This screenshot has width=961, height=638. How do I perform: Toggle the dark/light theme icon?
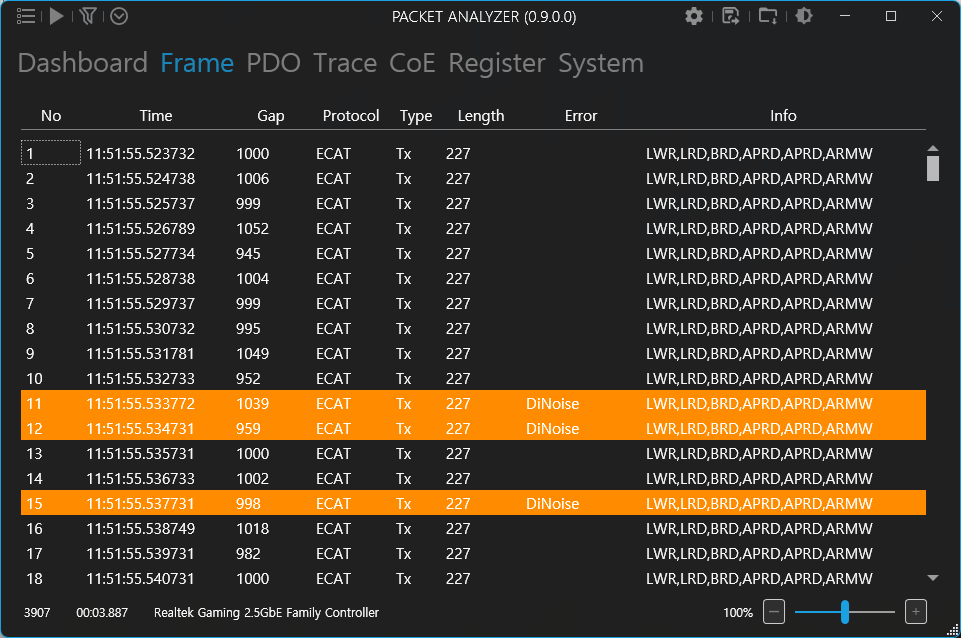[x=804, y=16]
